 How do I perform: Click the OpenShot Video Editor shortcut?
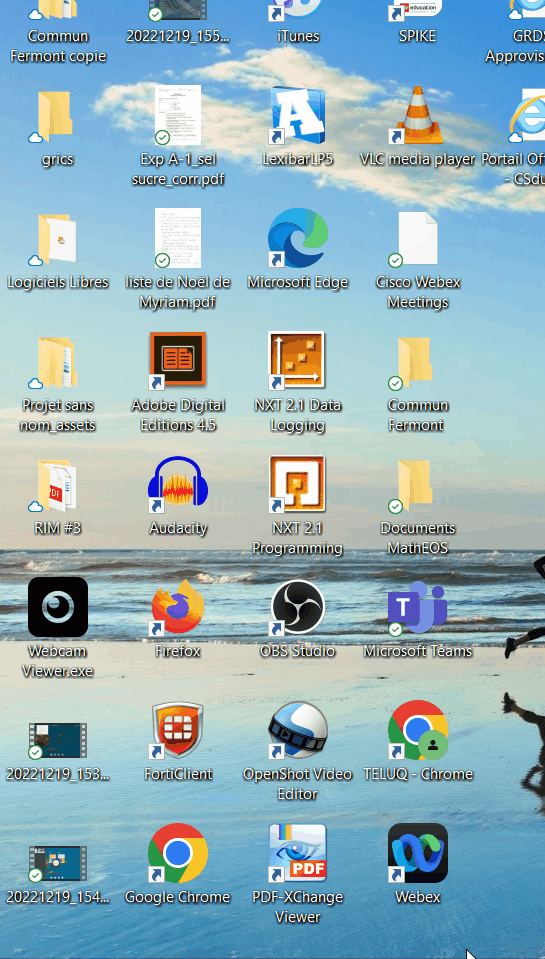pyautogui.click(x=298, y=731)
